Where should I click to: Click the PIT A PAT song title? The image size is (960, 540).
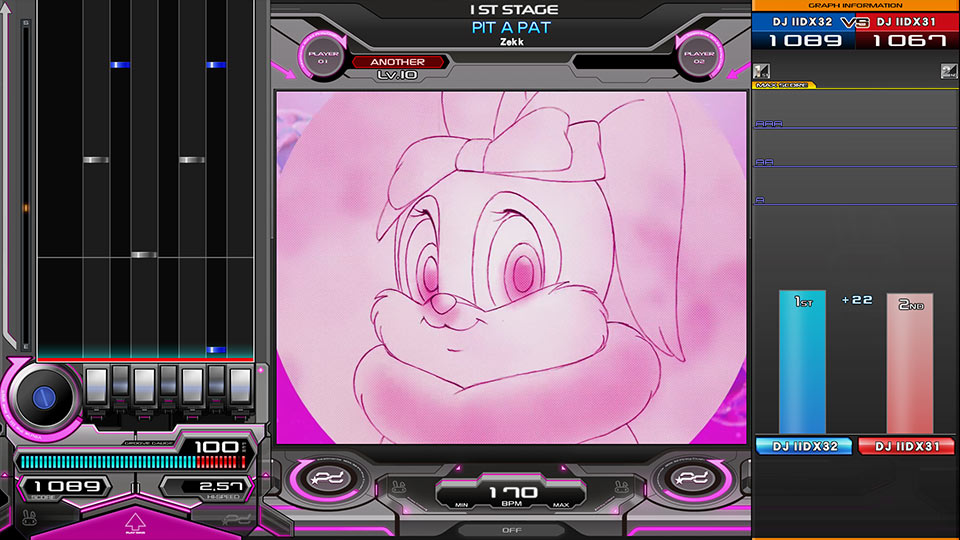pyautogui.click(x=511, y=28)
